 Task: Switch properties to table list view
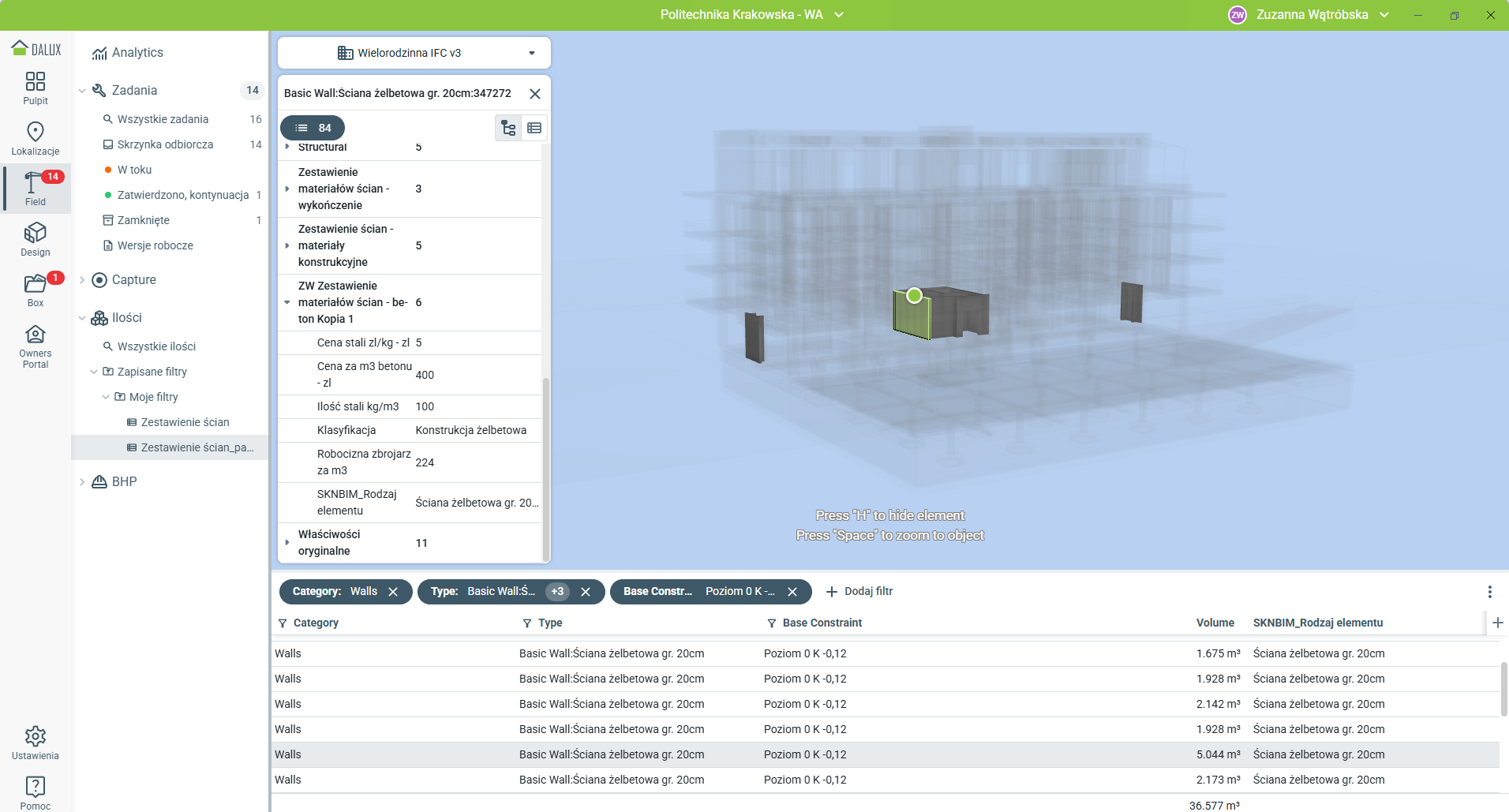pyautogui.click(x=534, y=128)
